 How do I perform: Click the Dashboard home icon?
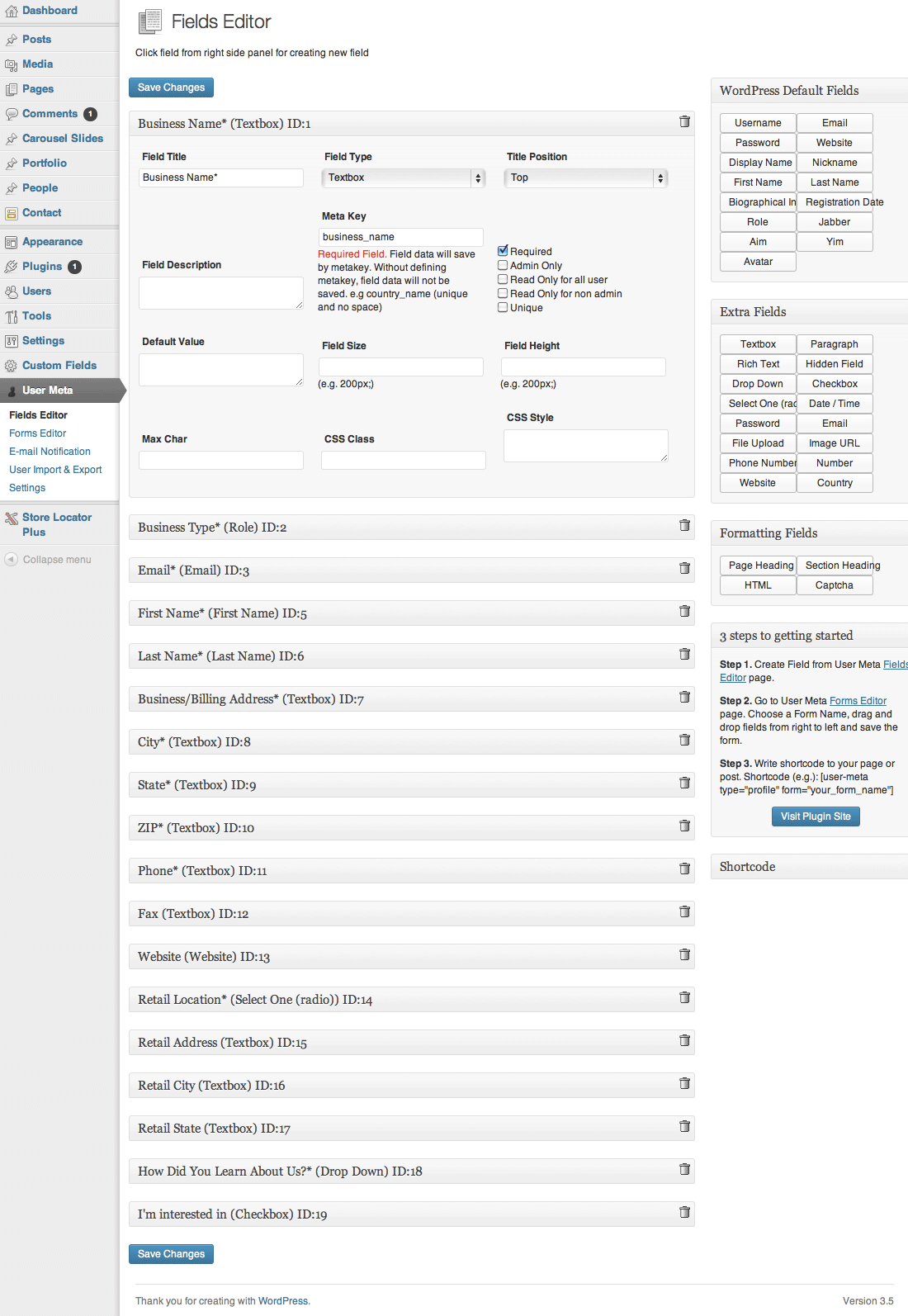11,11
